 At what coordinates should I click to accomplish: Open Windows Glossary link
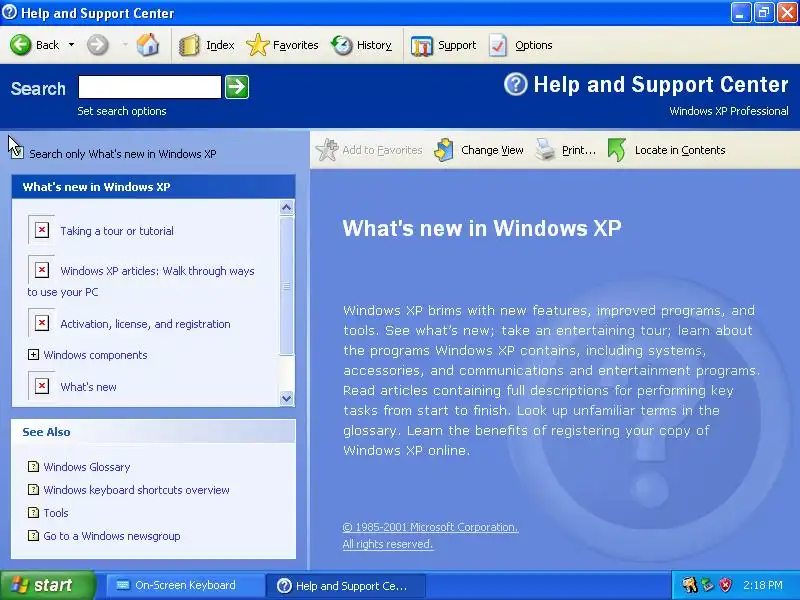tap(87, 467)
